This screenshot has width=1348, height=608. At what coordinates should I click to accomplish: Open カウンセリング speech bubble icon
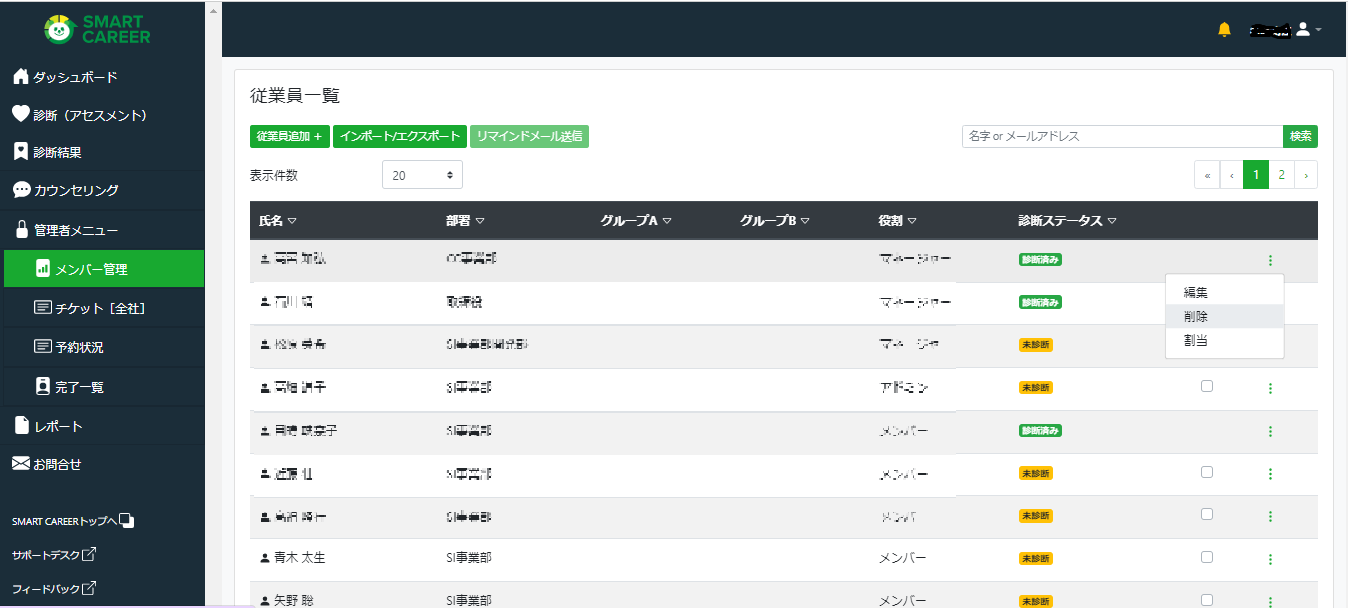(21, 190)
